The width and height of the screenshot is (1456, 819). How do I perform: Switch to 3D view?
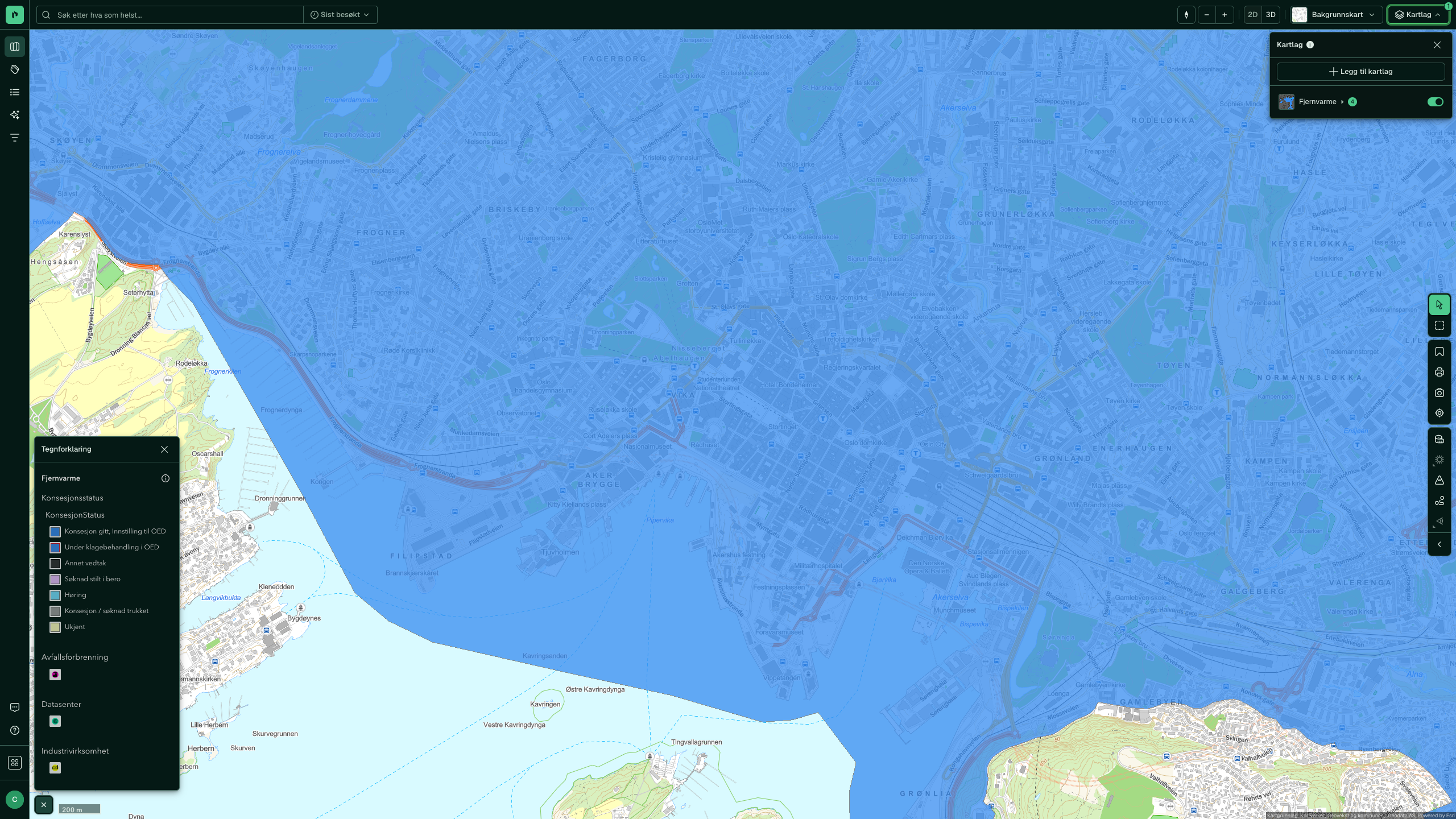(x=1271, y=15)
